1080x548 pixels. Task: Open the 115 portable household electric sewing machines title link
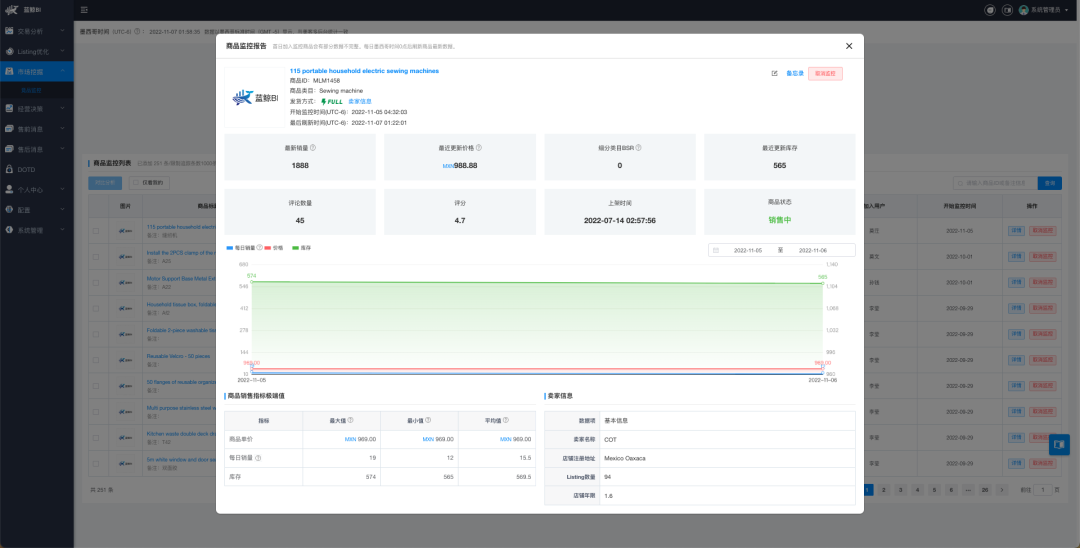click(x=364, y=71)
